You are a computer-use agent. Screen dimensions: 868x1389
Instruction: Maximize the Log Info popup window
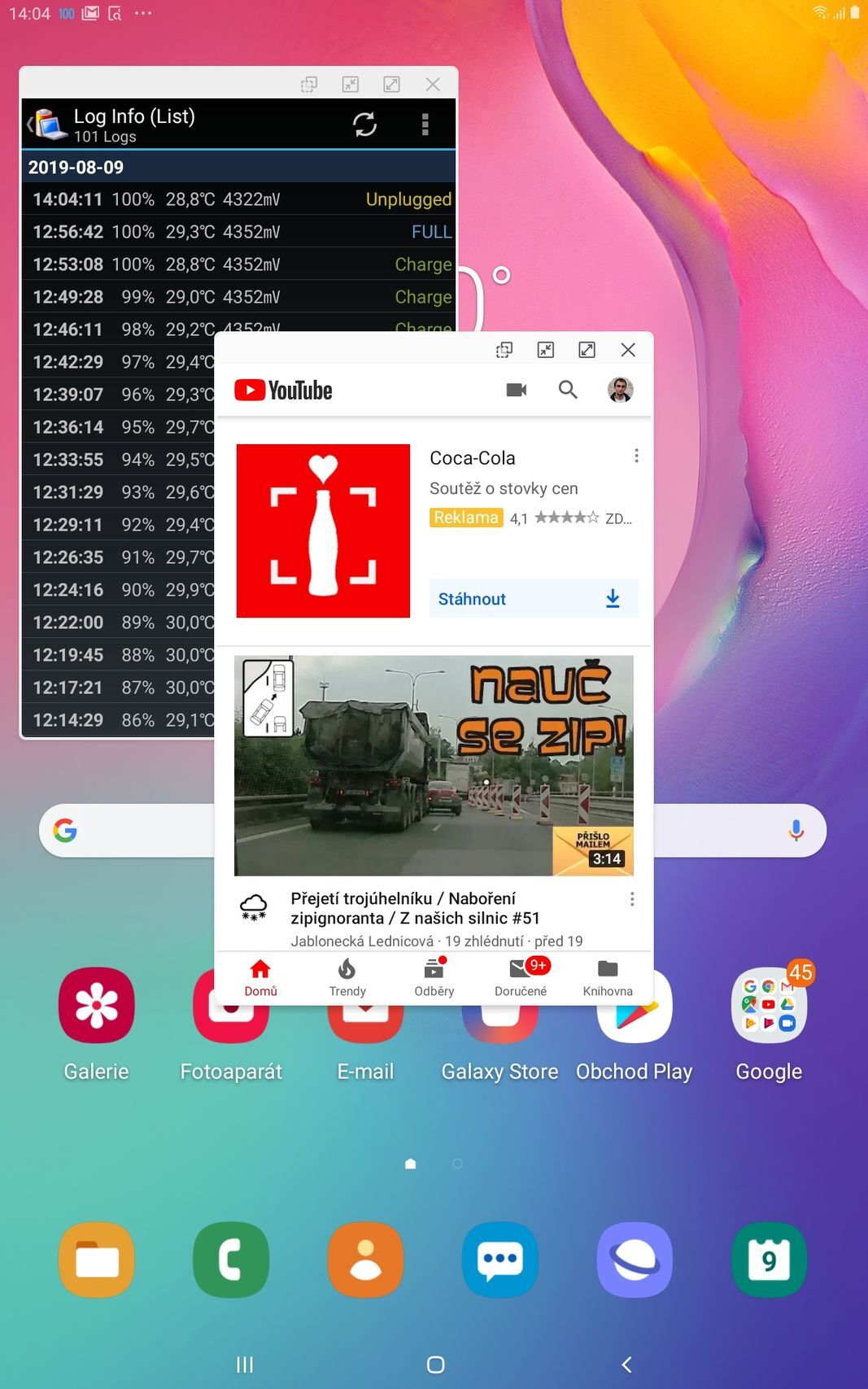pyautogui.click(x=391, y=84)
